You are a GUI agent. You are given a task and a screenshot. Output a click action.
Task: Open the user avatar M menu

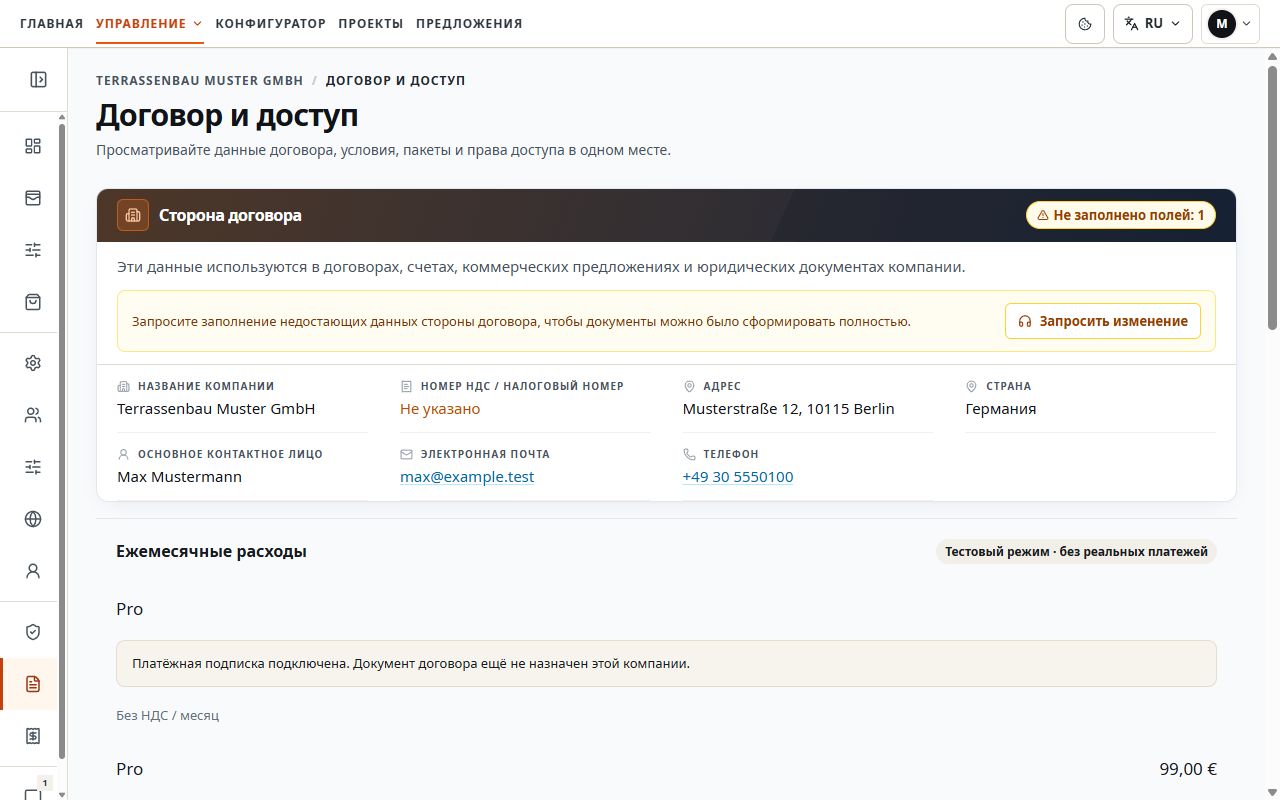click(1230, 24)
